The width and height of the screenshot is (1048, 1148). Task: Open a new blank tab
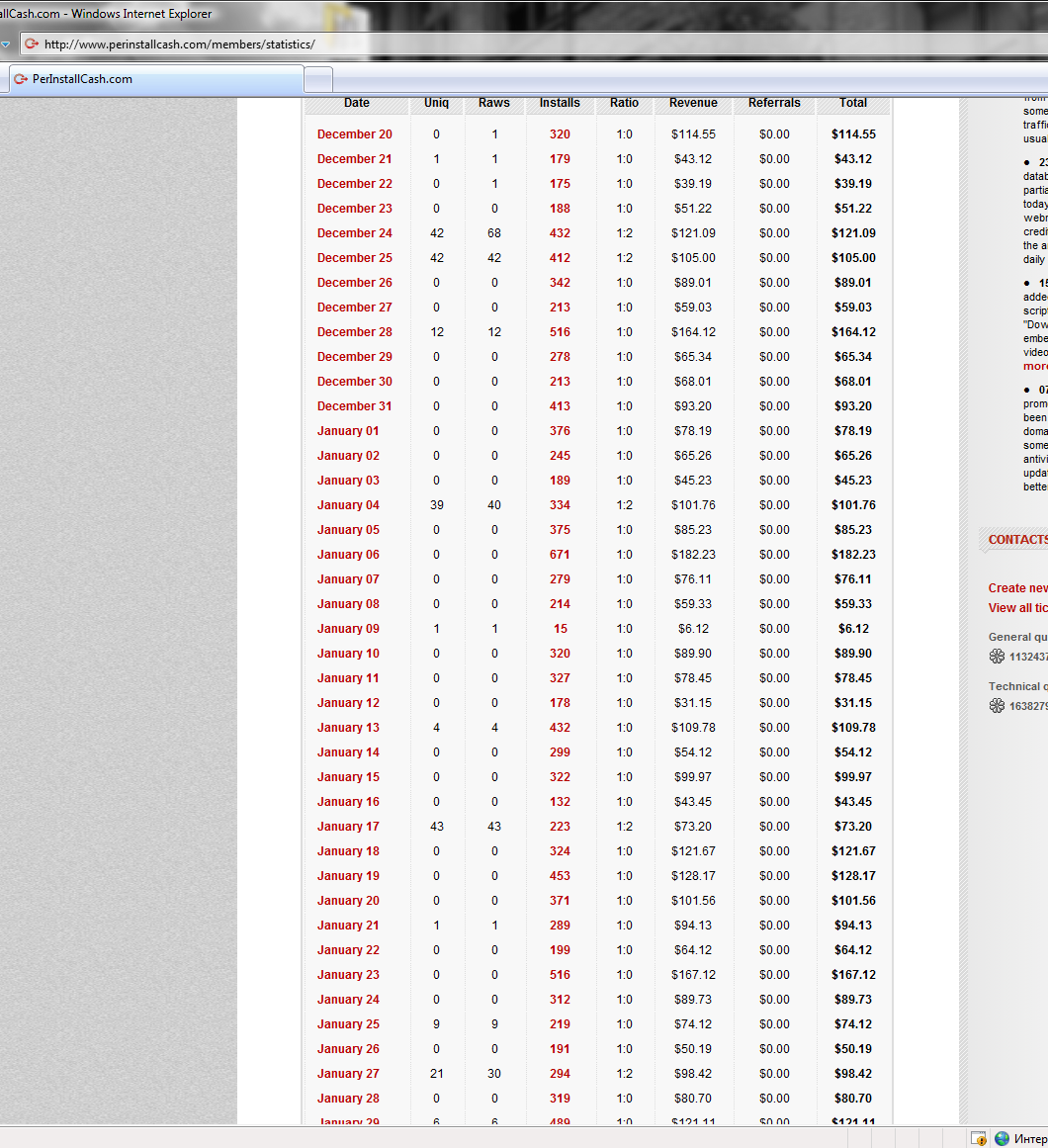click(318, 79)
